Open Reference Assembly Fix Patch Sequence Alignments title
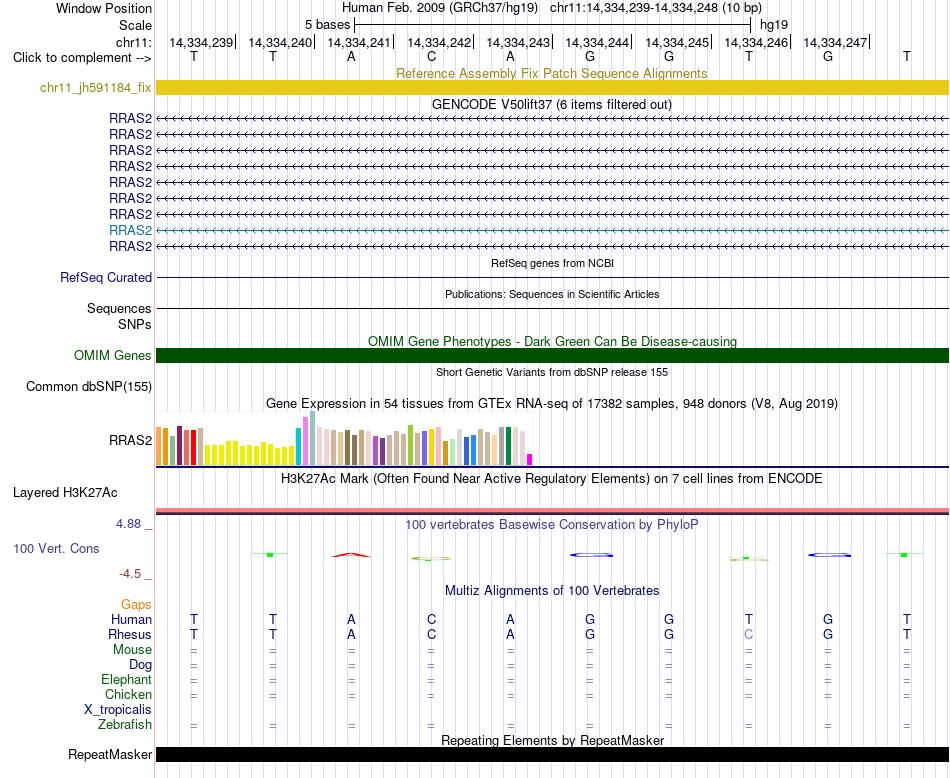 click(551, 73)
